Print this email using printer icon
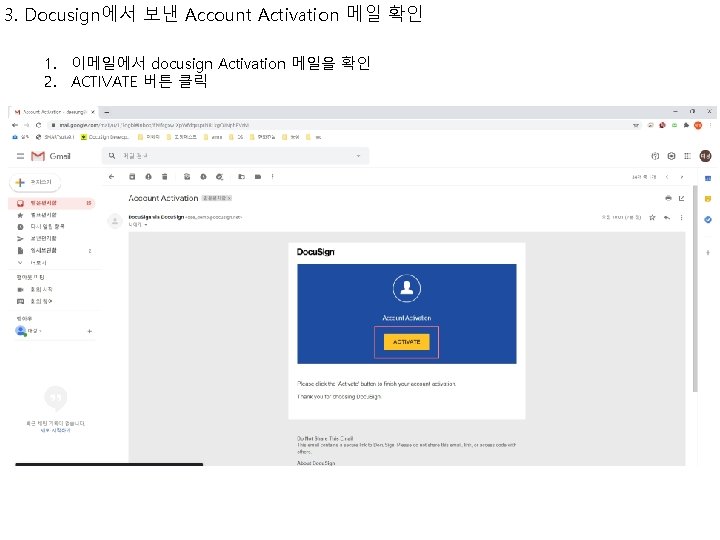720x540 pixels. click(x=668, y=198)
